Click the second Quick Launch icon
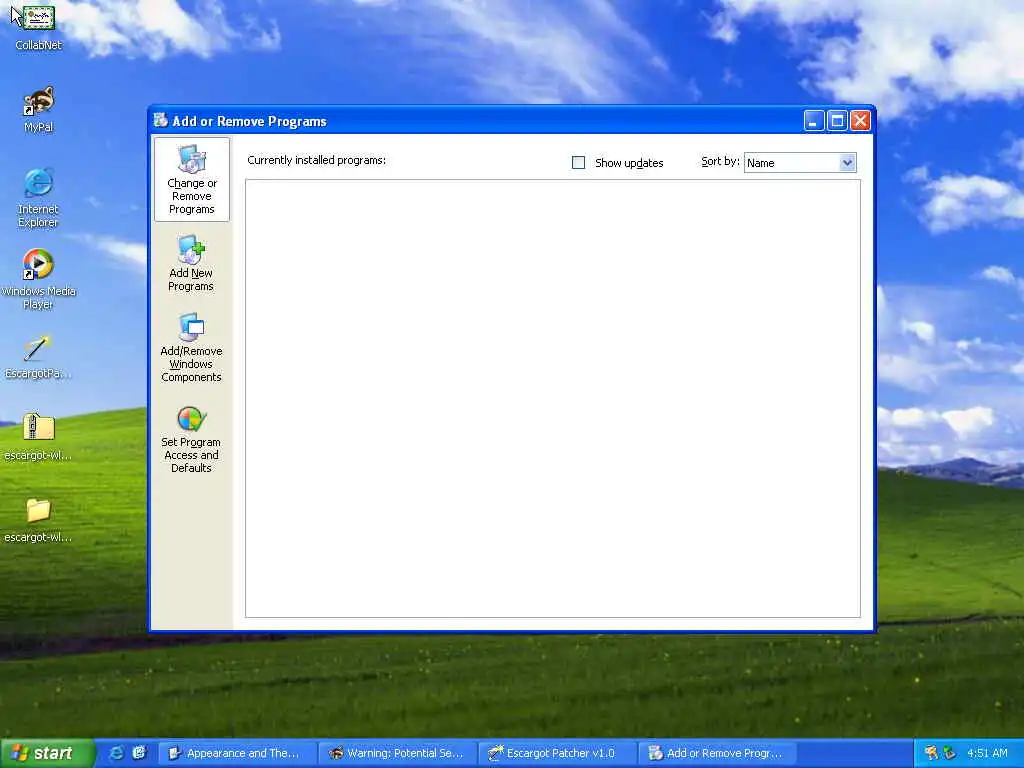 click(139, 753)
